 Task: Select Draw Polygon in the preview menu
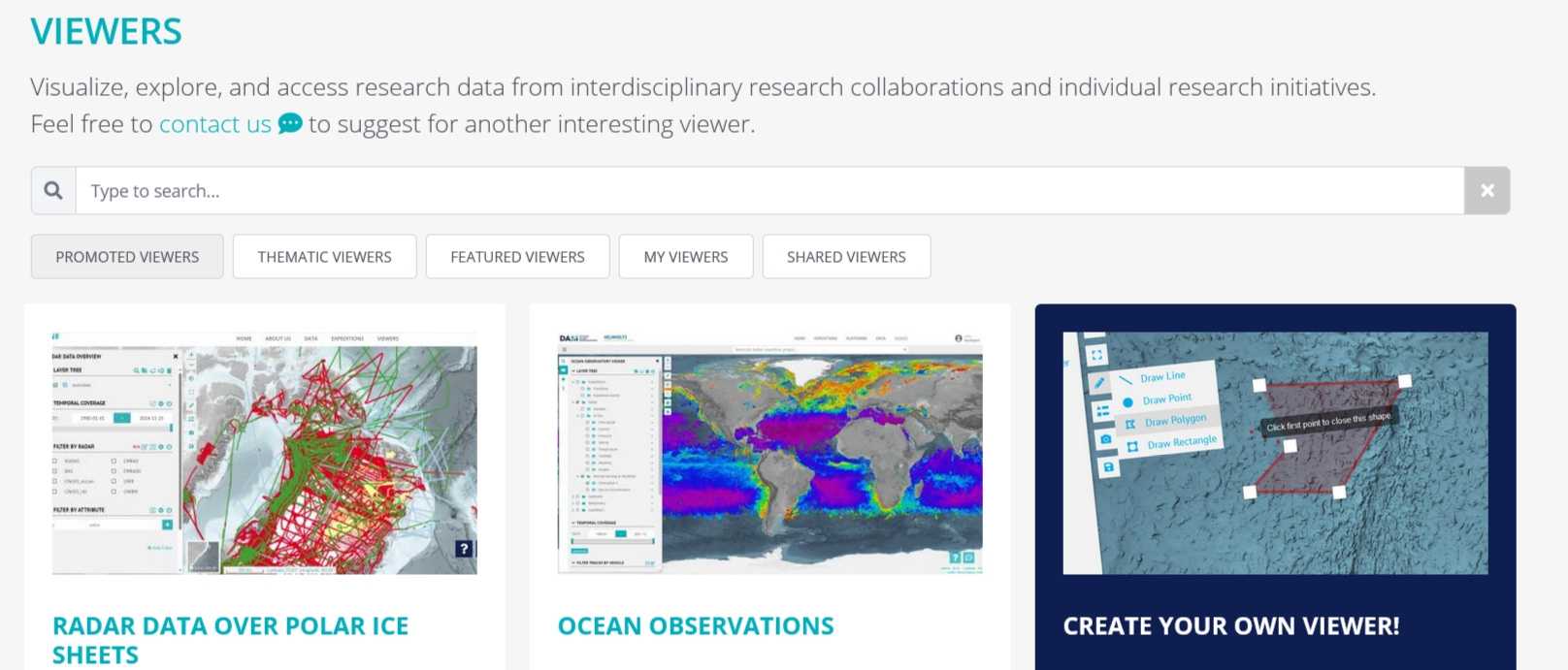(1175, 421)
